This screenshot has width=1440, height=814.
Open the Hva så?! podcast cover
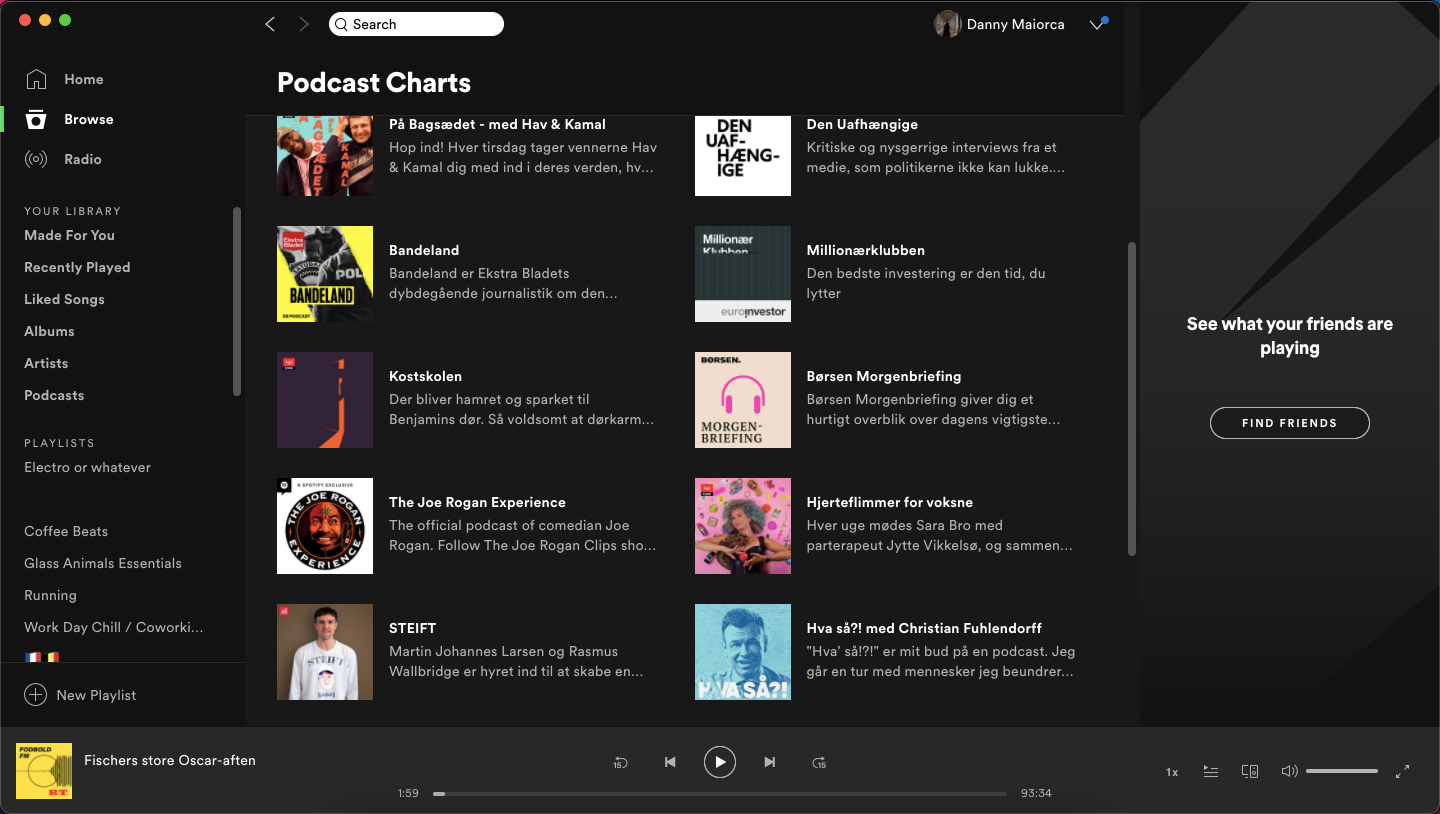[x=743, y=652]
